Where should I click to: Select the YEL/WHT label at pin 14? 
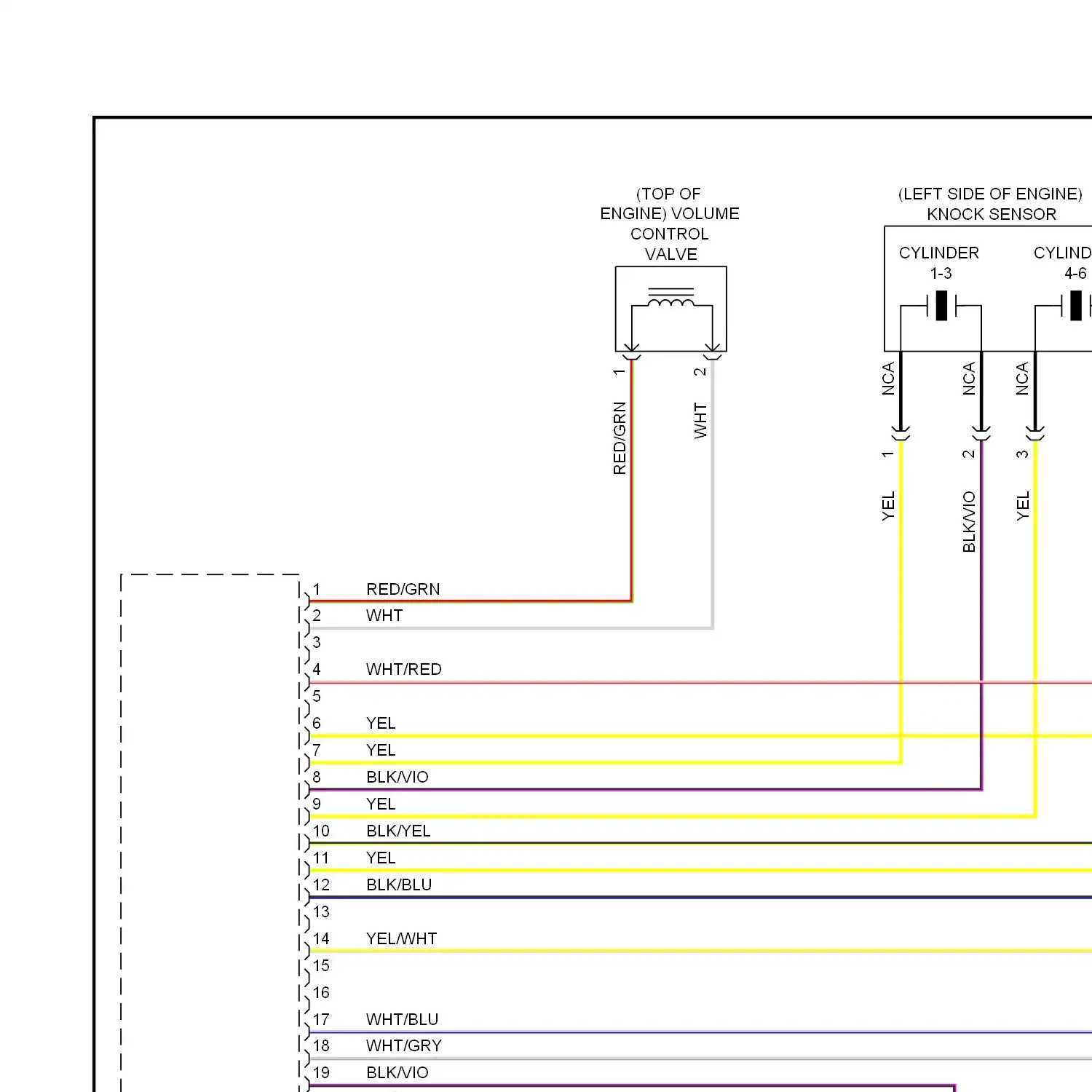coord(401,939)
